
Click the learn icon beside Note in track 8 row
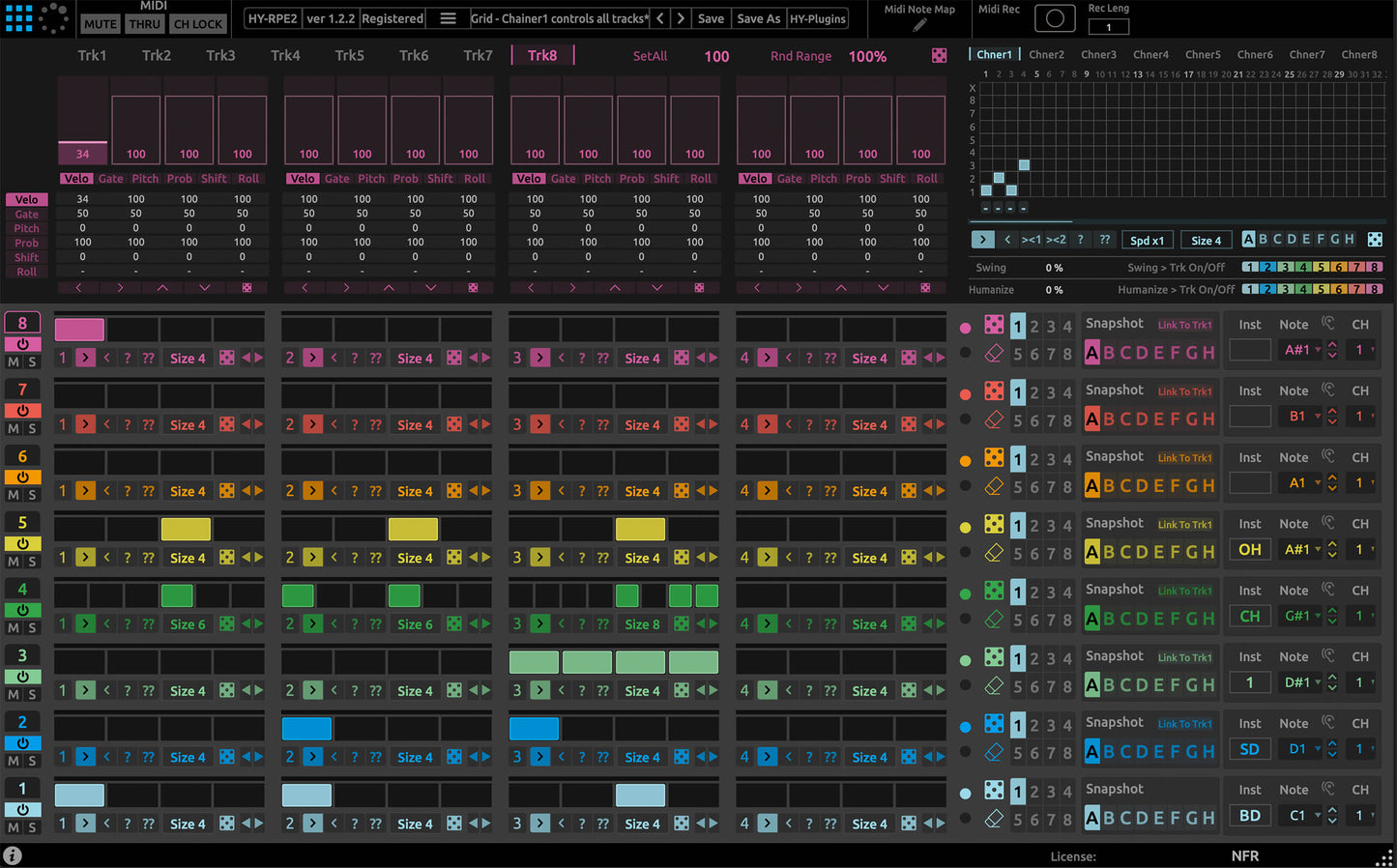point(1328,323)
